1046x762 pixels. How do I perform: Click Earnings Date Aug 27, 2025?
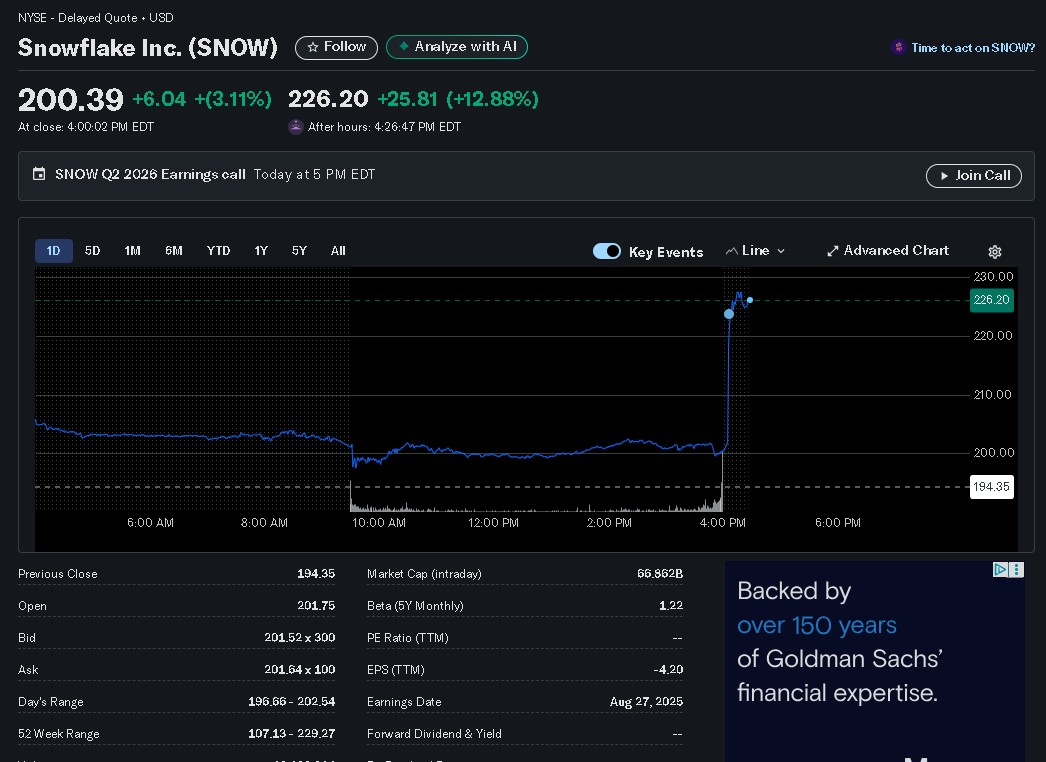point(646,702)
